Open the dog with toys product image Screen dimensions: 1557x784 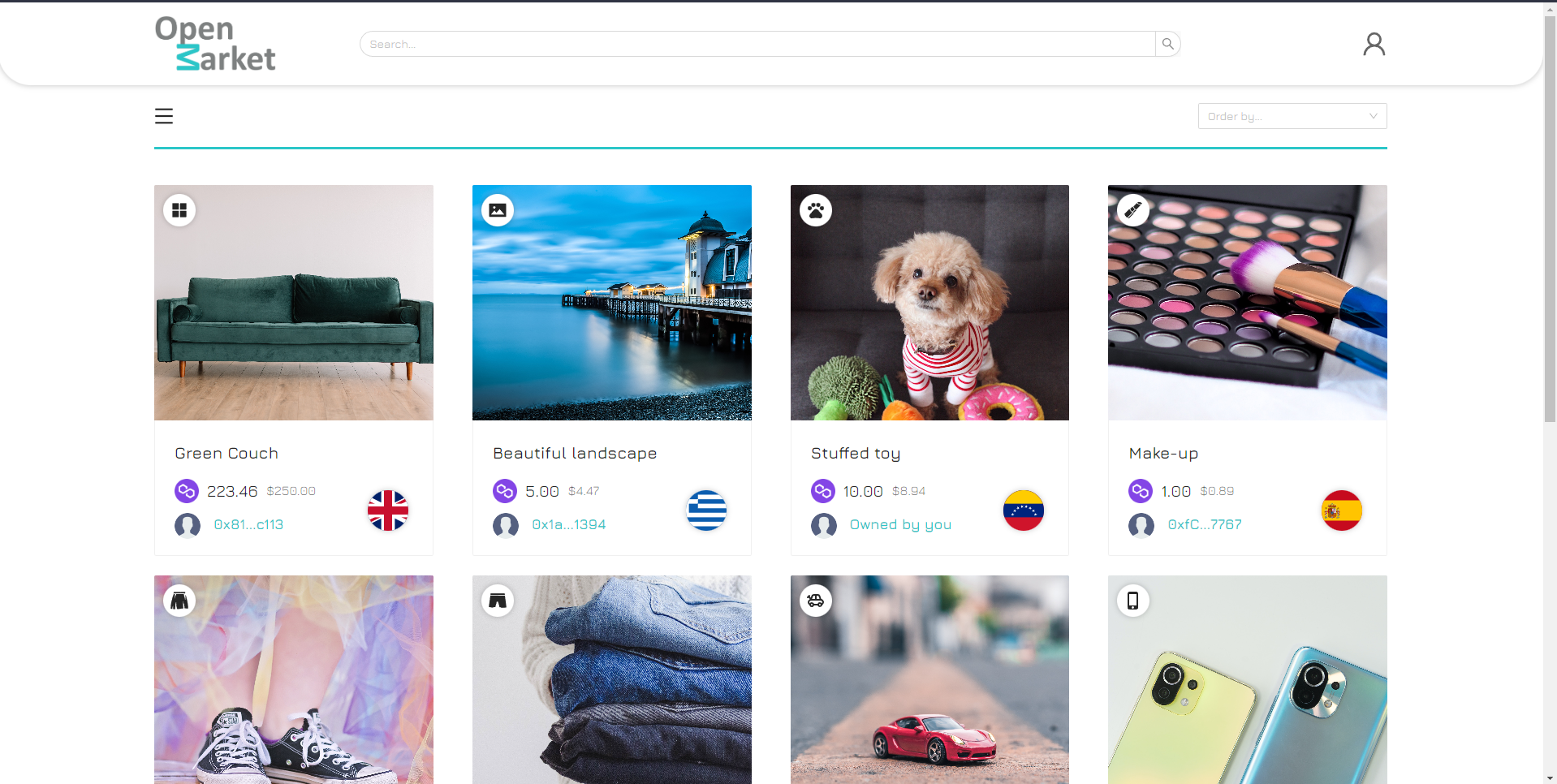(x=929, y=303)
